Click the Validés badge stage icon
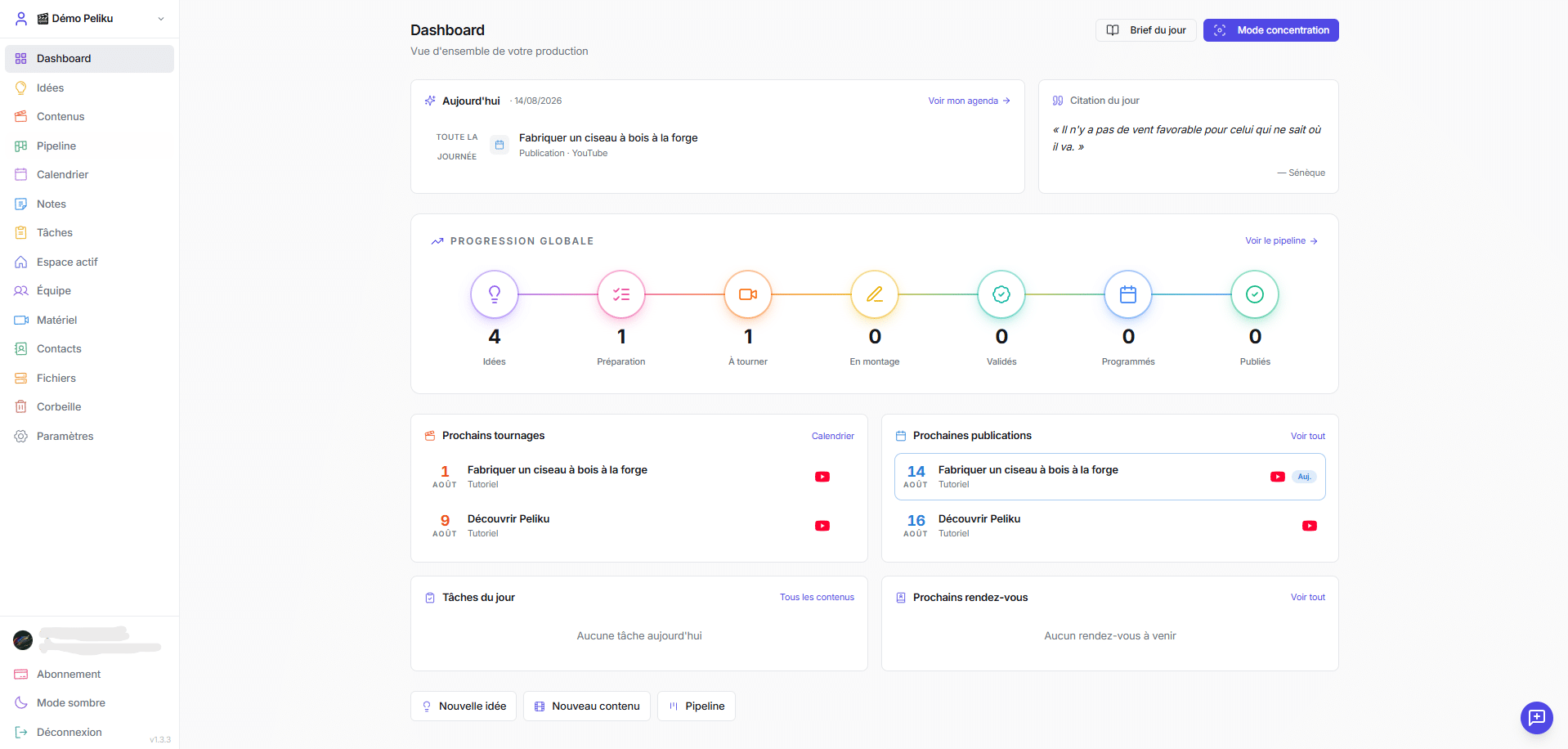 (x=1001, y=294)
